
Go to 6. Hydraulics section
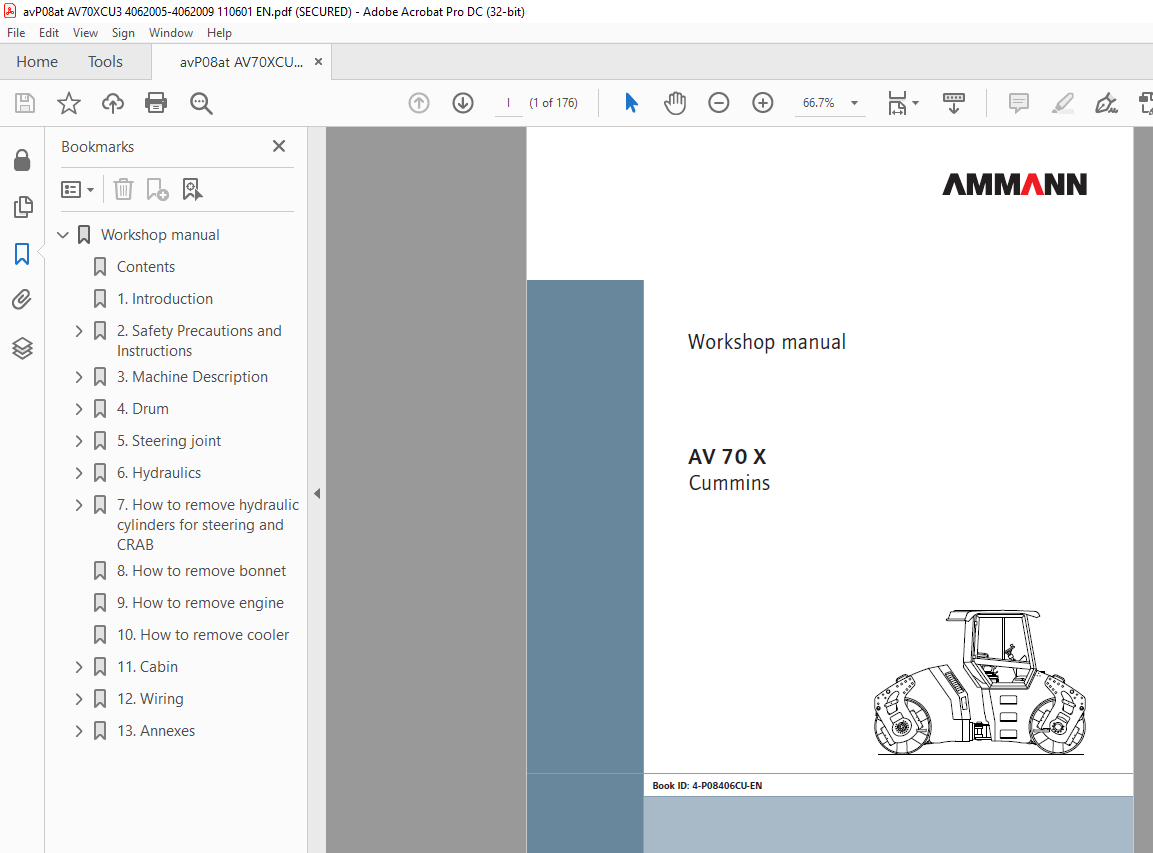[x=159, y=473]
